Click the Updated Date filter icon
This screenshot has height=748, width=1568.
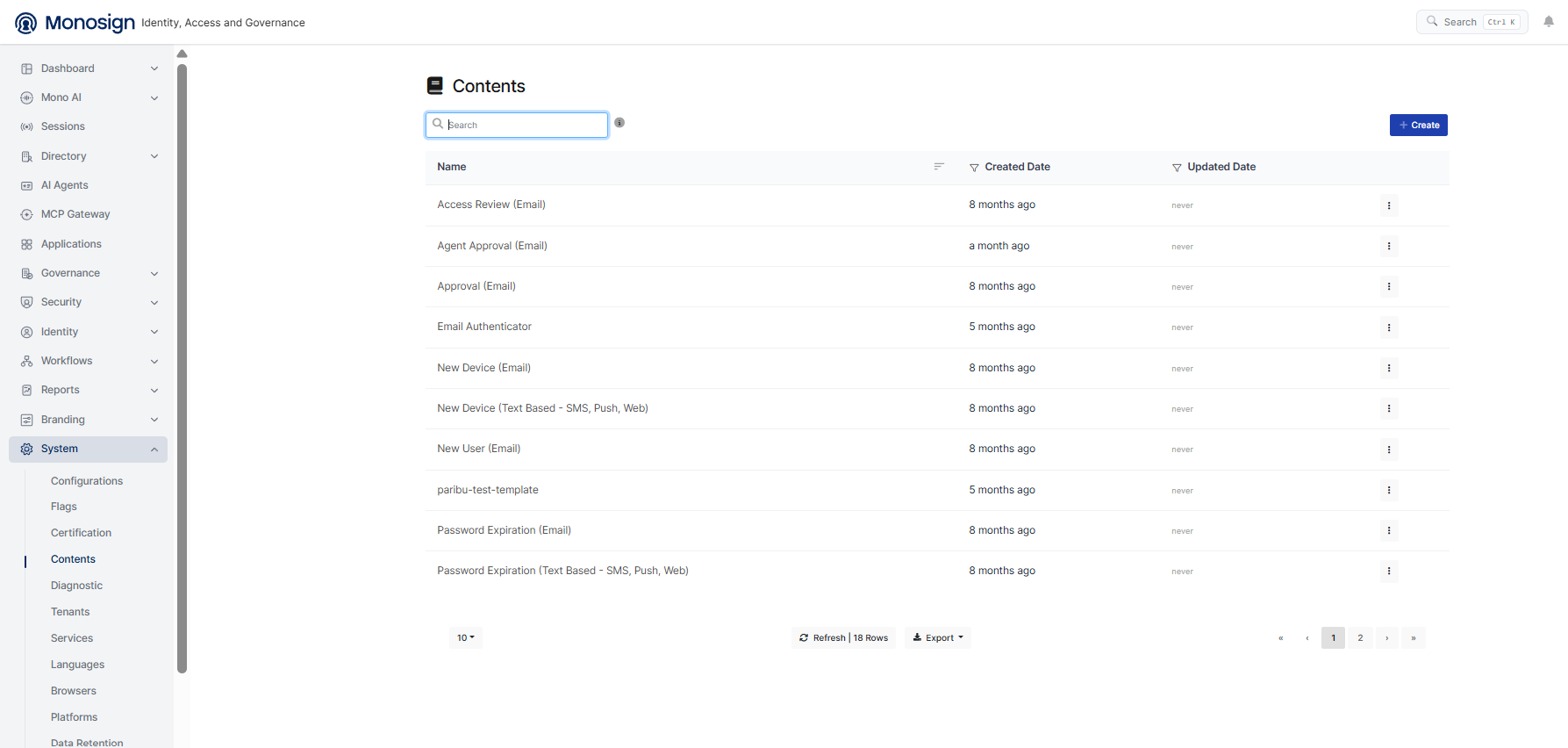1177,168
